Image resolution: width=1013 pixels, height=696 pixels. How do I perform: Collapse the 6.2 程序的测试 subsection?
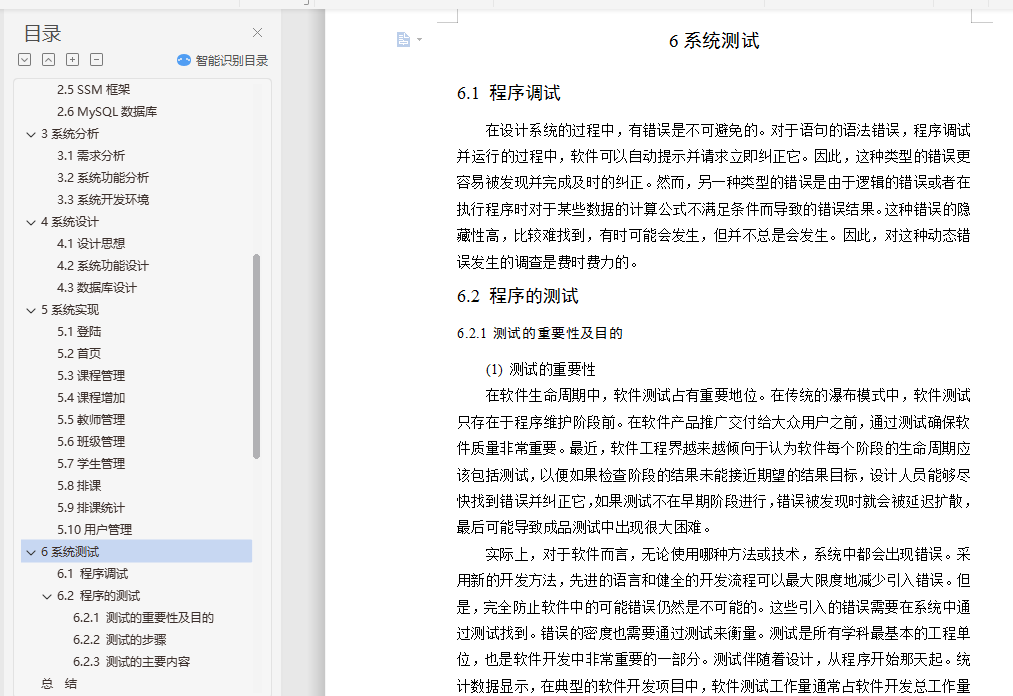[x=47, y=596]
